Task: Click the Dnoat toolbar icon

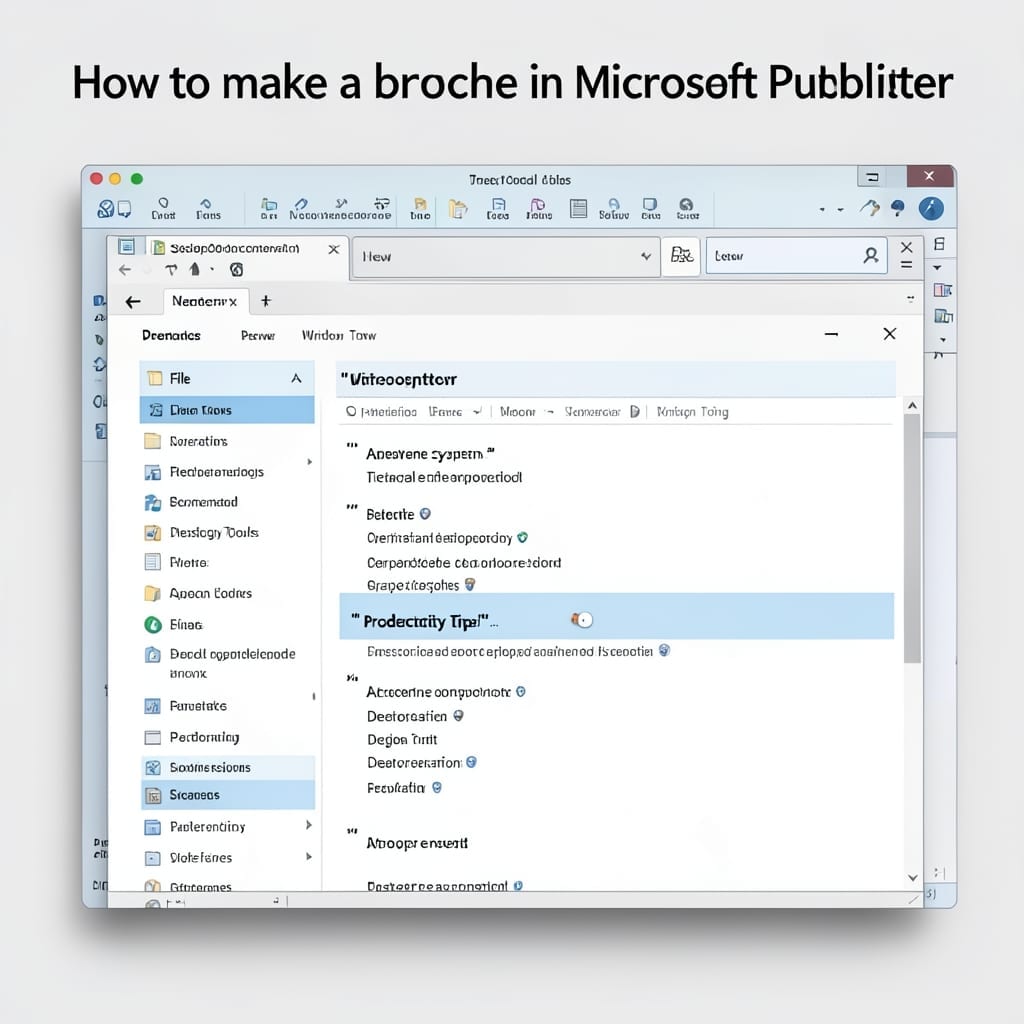Action: pos(163,208)
